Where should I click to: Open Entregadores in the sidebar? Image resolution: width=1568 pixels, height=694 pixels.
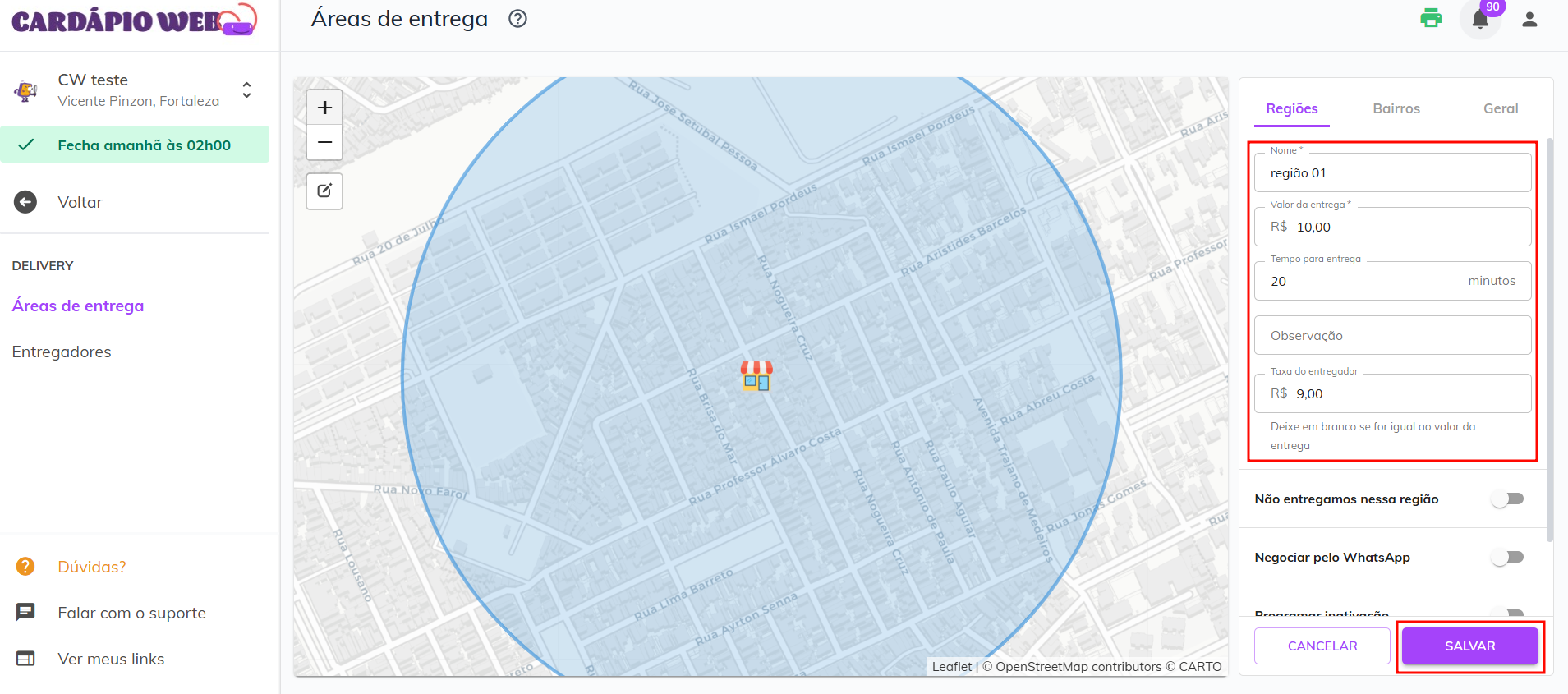point(62,352)
